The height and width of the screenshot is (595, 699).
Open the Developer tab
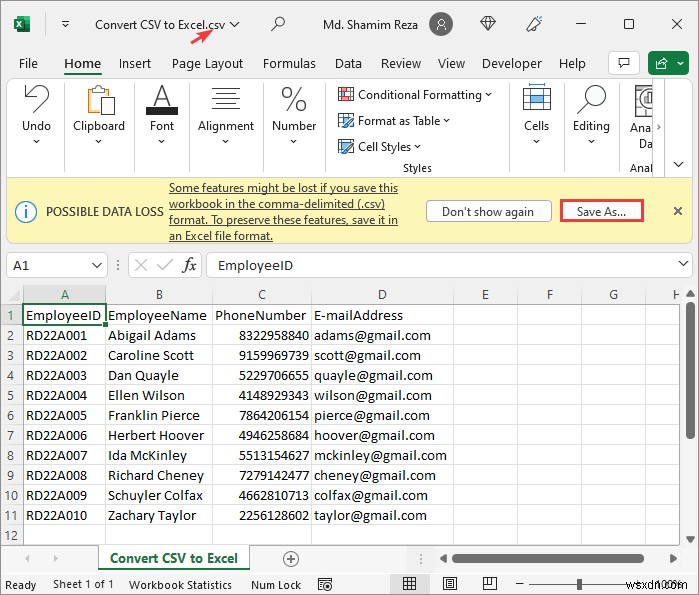(x=512, y=64)
